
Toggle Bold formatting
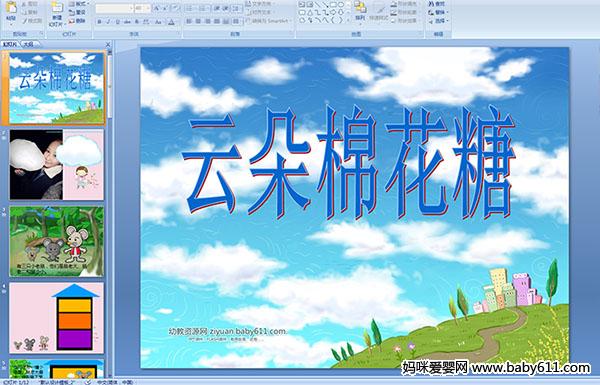(x=99, y=22)
